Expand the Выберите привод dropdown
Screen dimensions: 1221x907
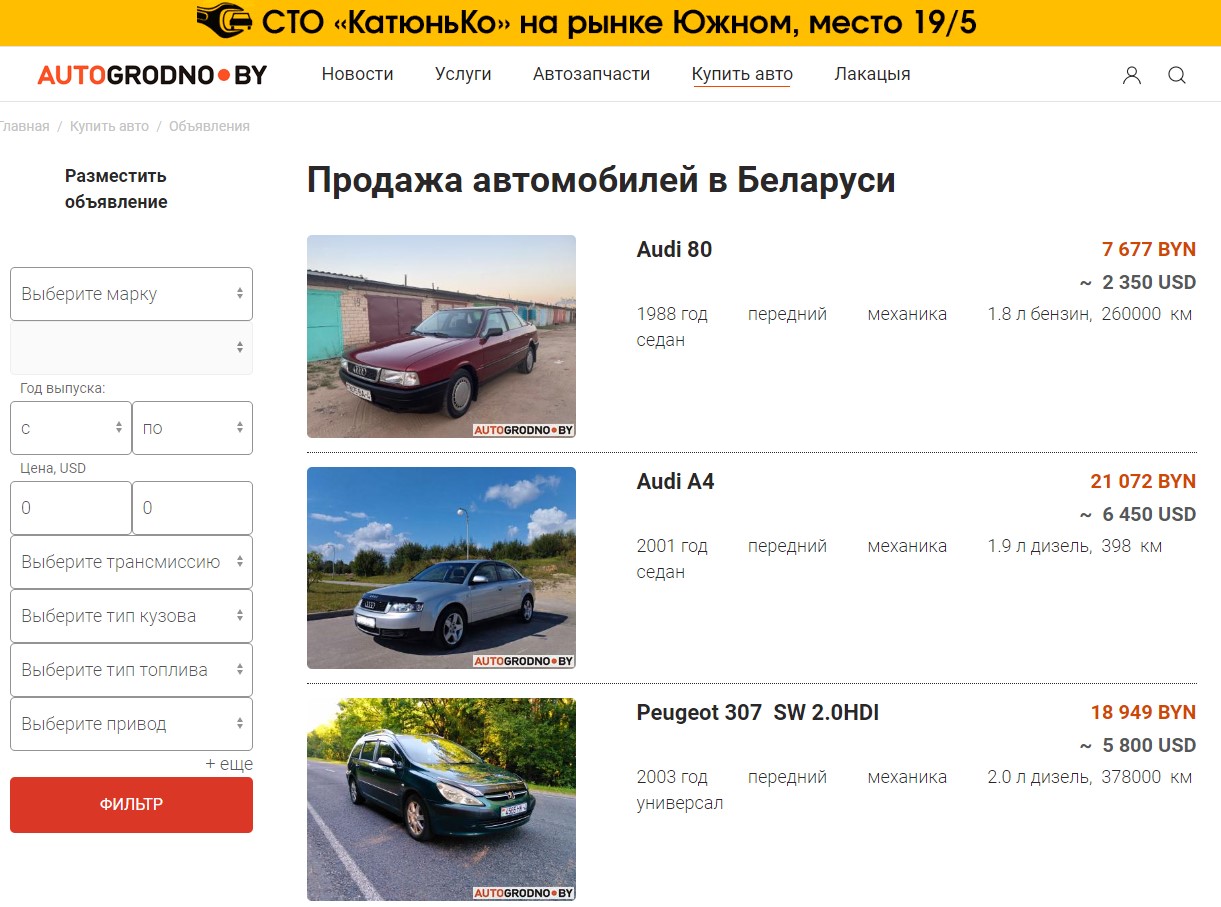pos(131,724)
